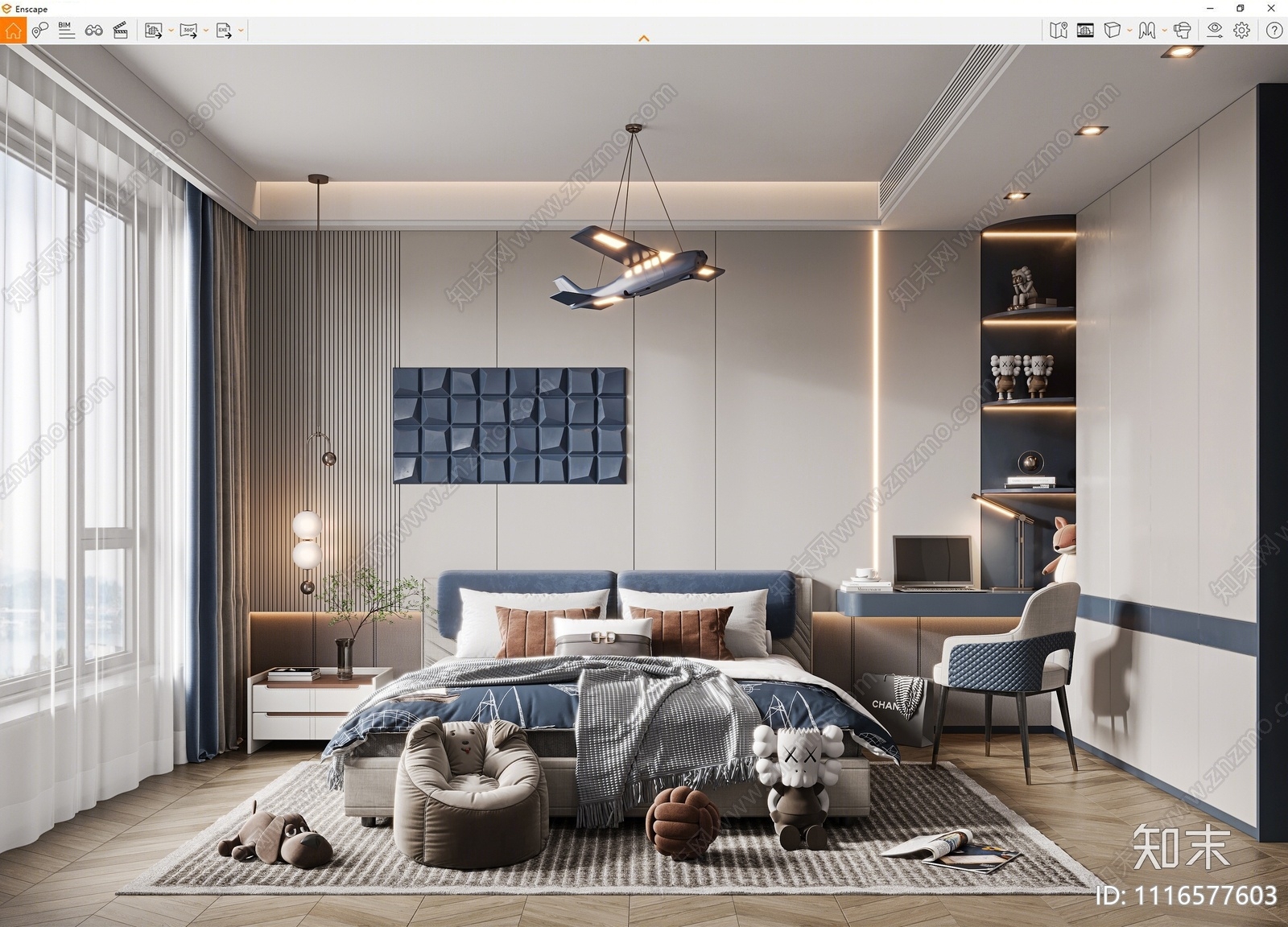This screenshot has height=927, width=1288.
Task: Open the Video Editor clapperboard
Action: coord(121,31)
